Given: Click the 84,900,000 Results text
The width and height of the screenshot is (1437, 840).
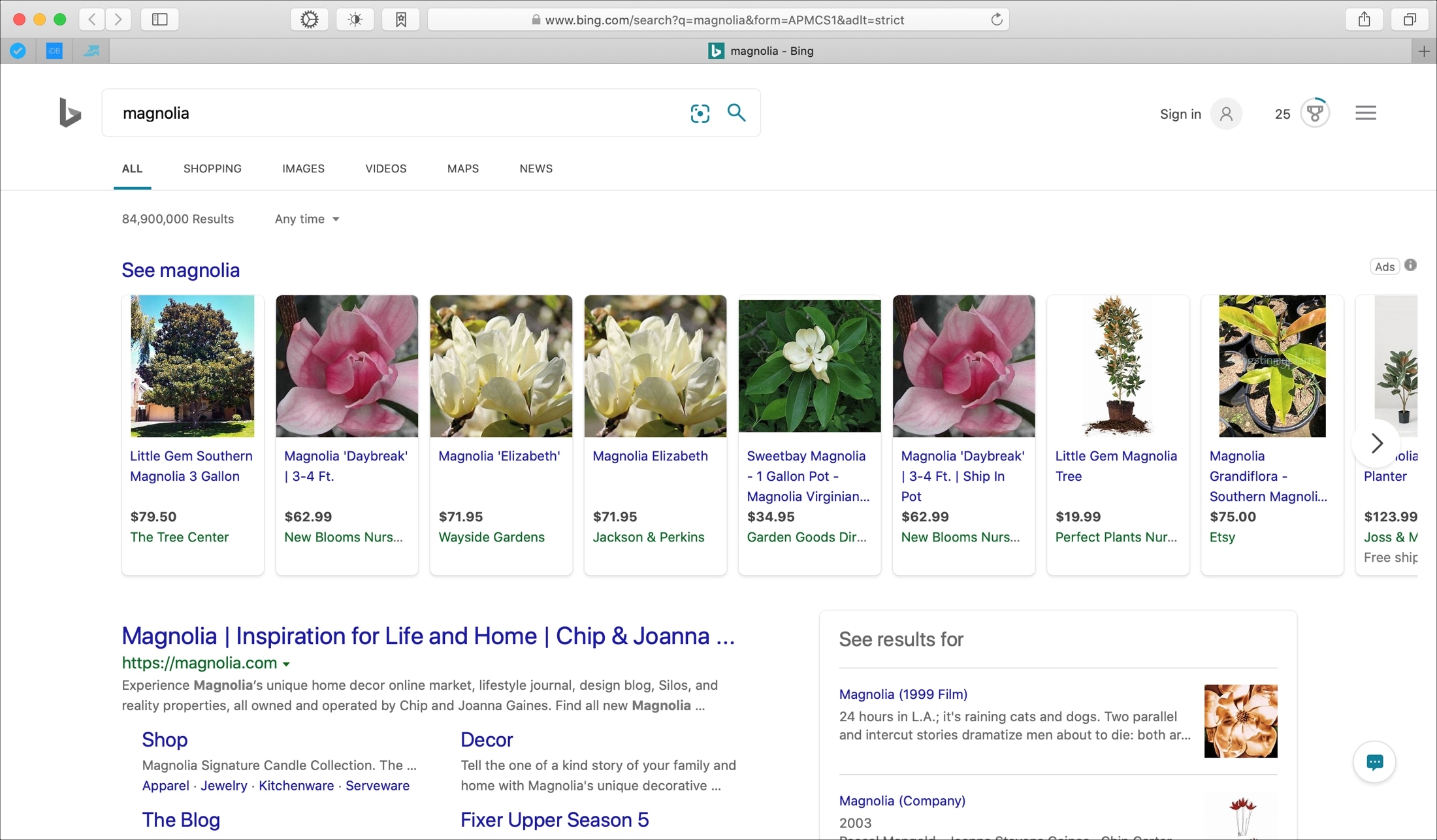Looking at the screenshot, I should click(178, 219).
